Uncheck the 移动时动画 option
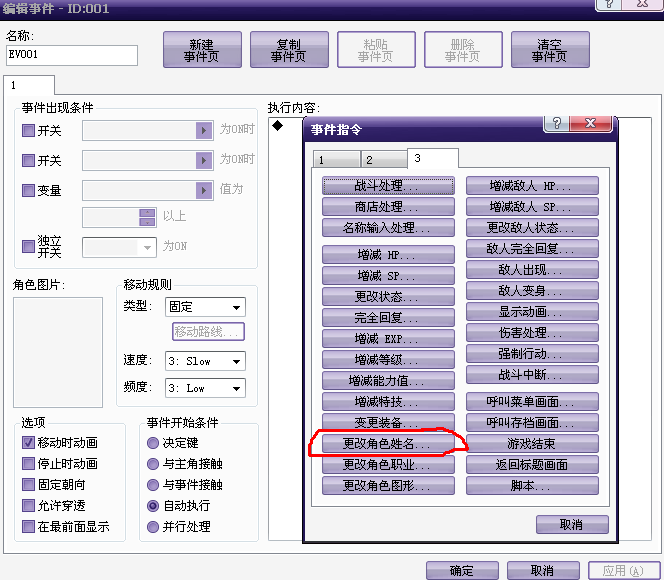This screenshot has height=580, width=664. pyautogui.click(x=28, y=443)
